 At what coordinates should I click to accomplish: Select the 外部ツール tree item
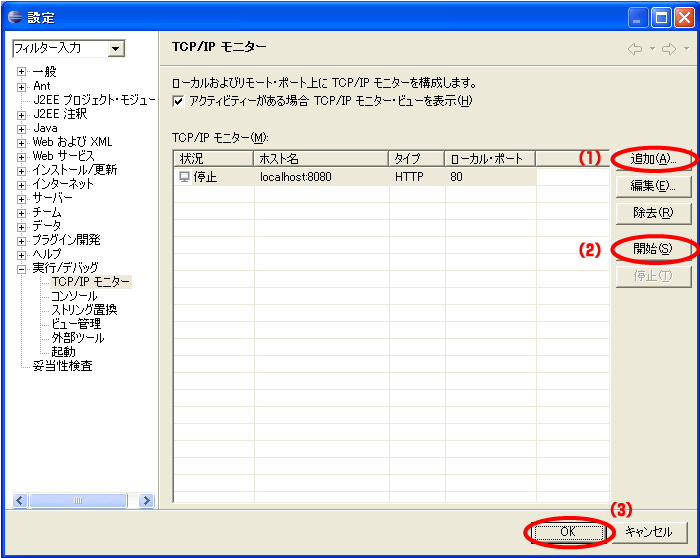click(78, 338)
